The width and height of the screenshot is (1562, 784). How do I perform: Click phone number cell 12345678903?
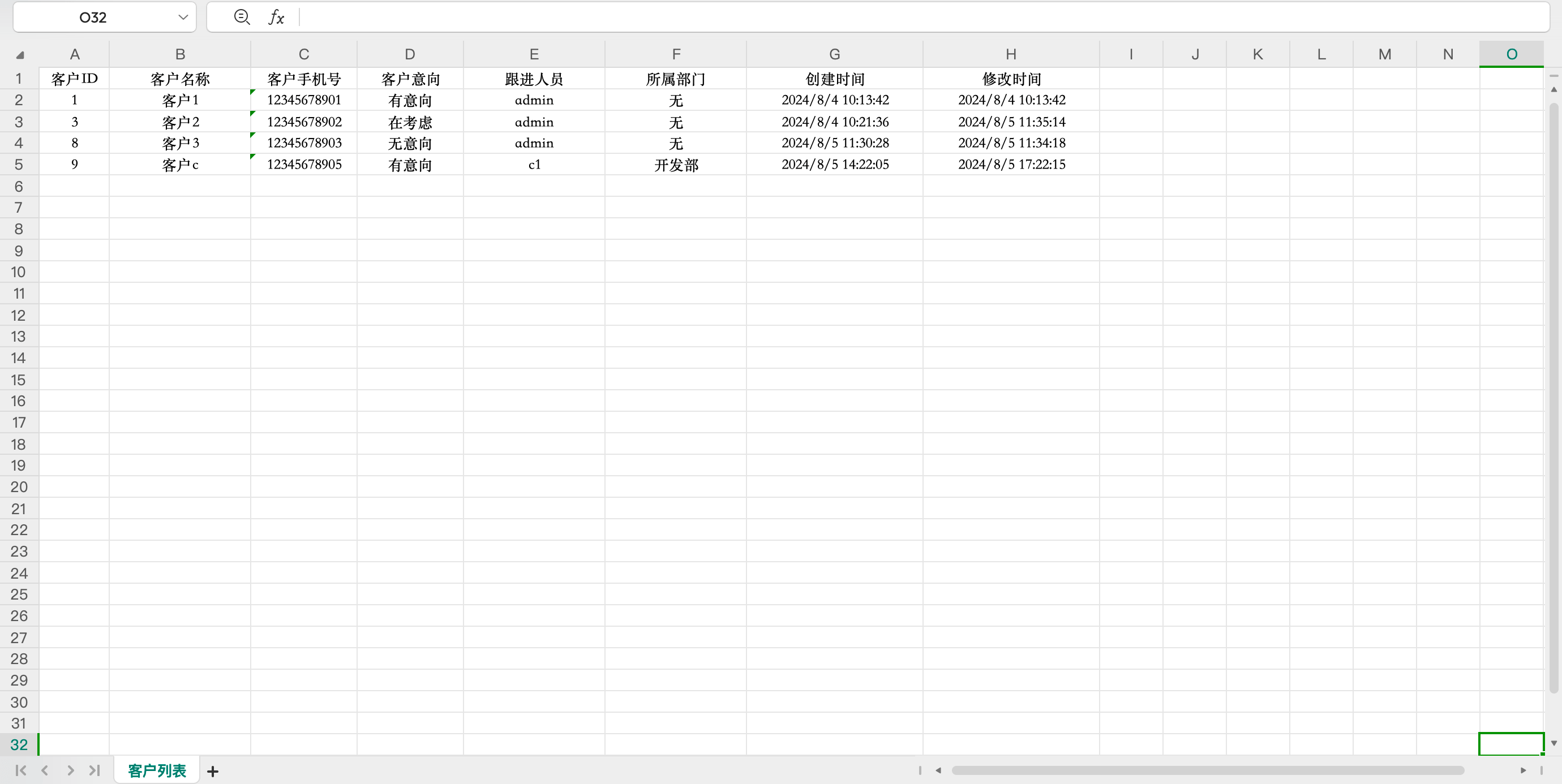(x=304, y=143)
